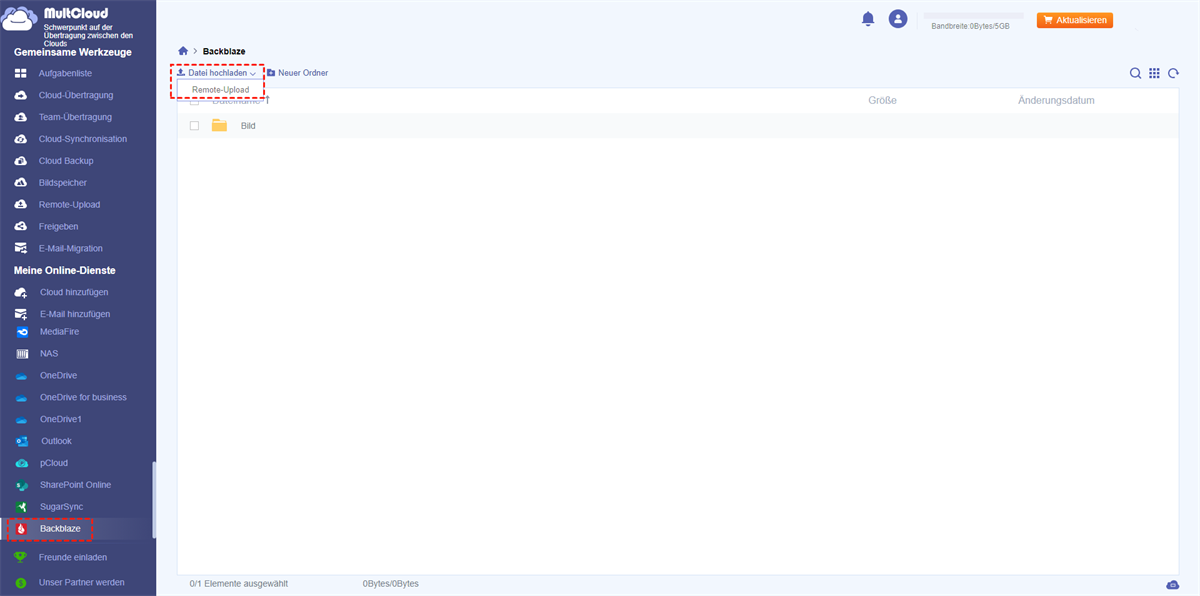Image resolution: width=1200 pixels, height=596 pixels.
Task: Click the Cloud-Synchronisation sync icon
Action: coord(20,139)
